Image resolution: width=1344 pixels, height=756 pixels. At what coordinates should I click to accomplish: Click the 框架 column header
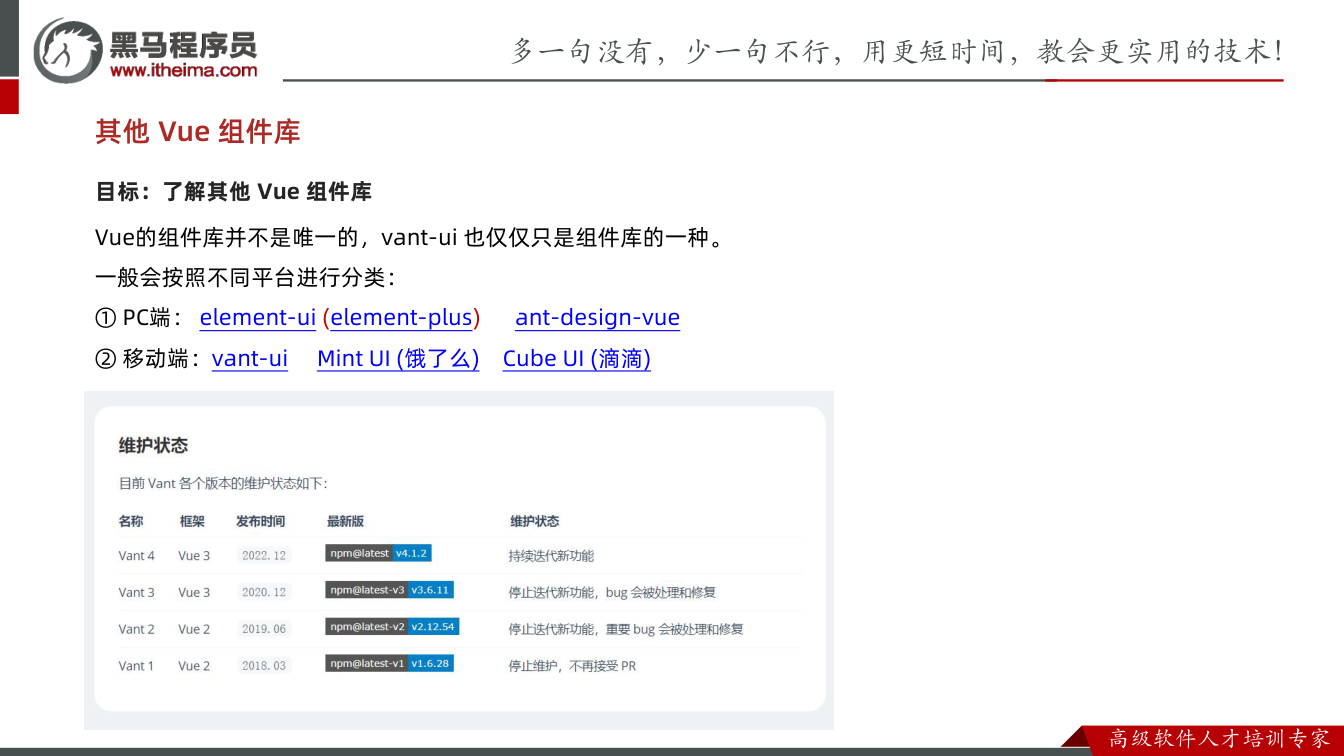pos(192,522)
